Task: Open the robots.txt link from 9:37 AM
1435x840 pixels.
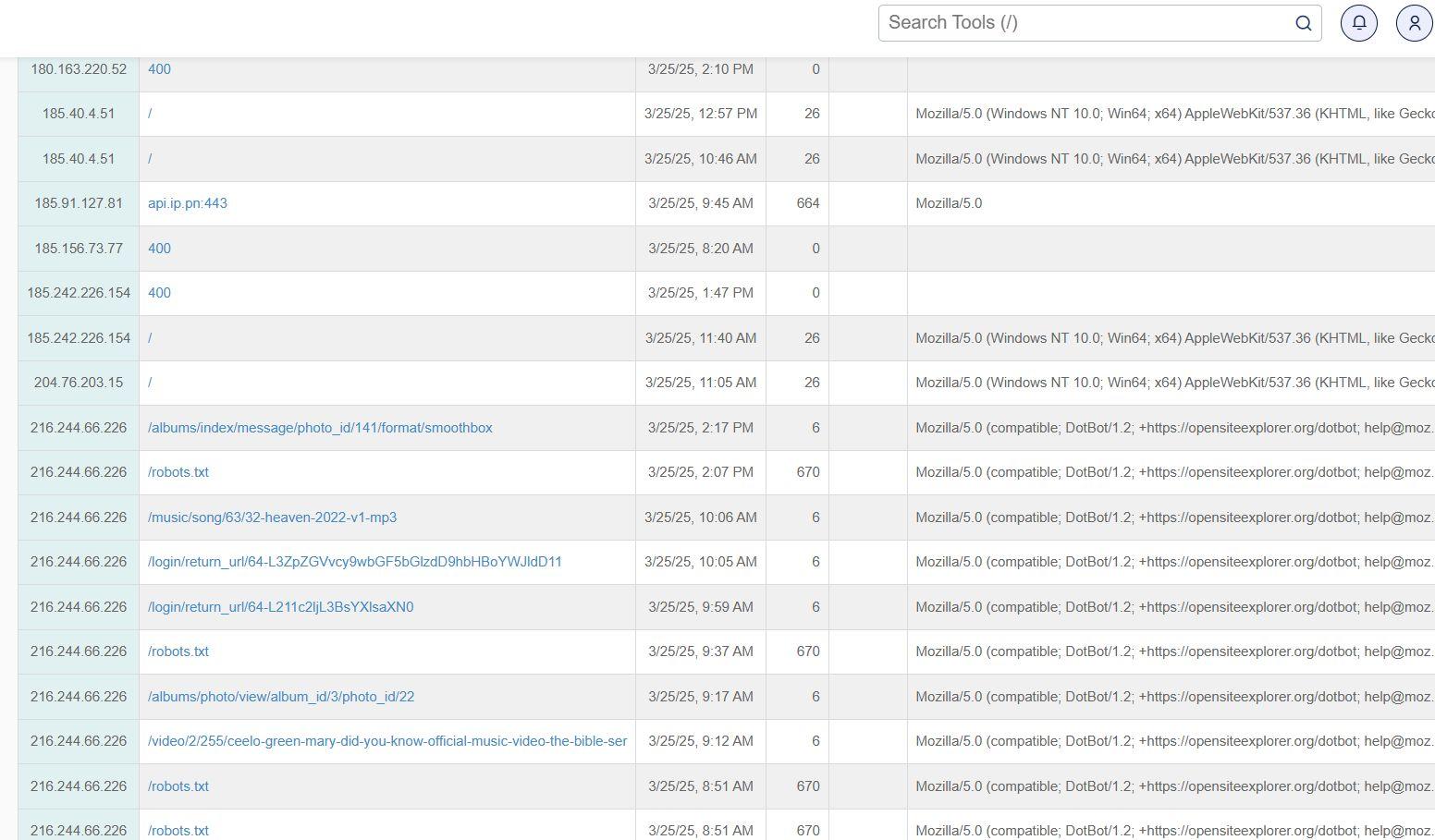Action: pyautogui.click(x=178, y=651)
